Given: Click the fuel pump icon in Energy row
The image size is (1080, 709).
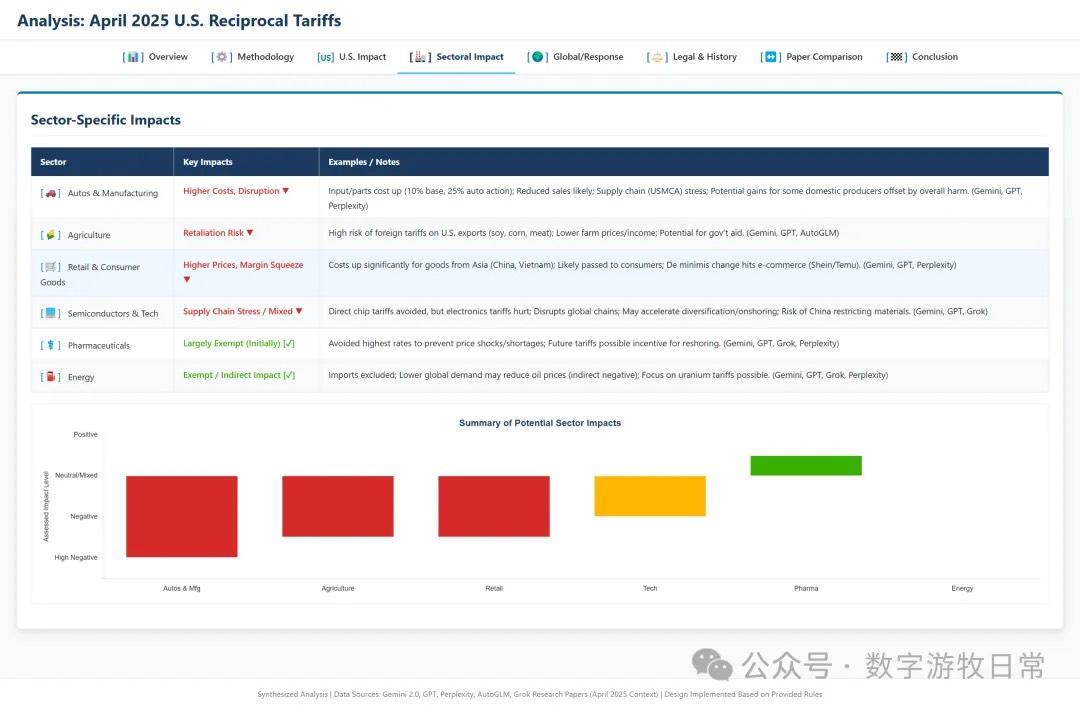Looking at the screenshot, I should [51, 377].
